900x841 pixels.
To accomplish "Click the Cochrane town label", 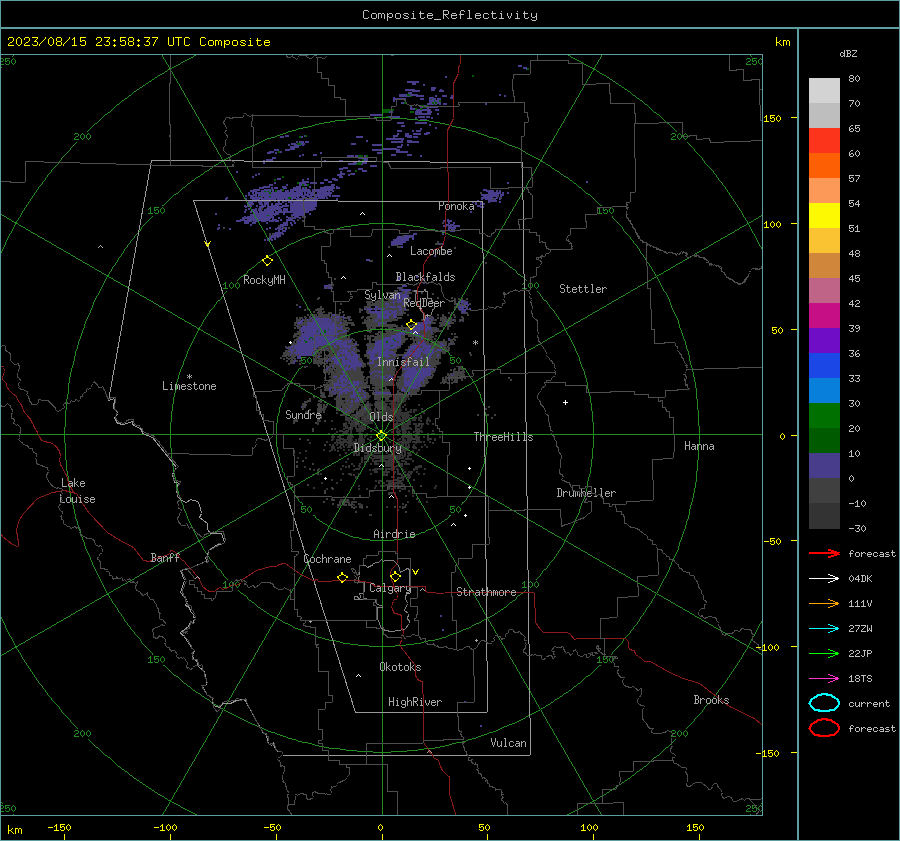I will click(327, 559).
